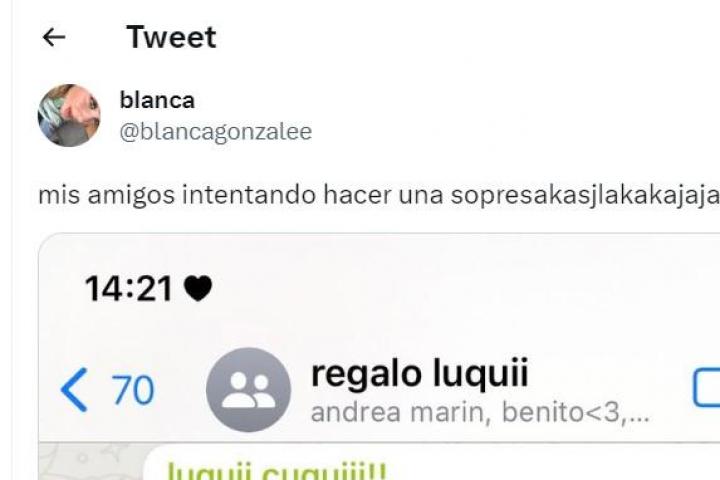
Task: Select the white message bubble in the chat
Action: [x=432, y=462]
